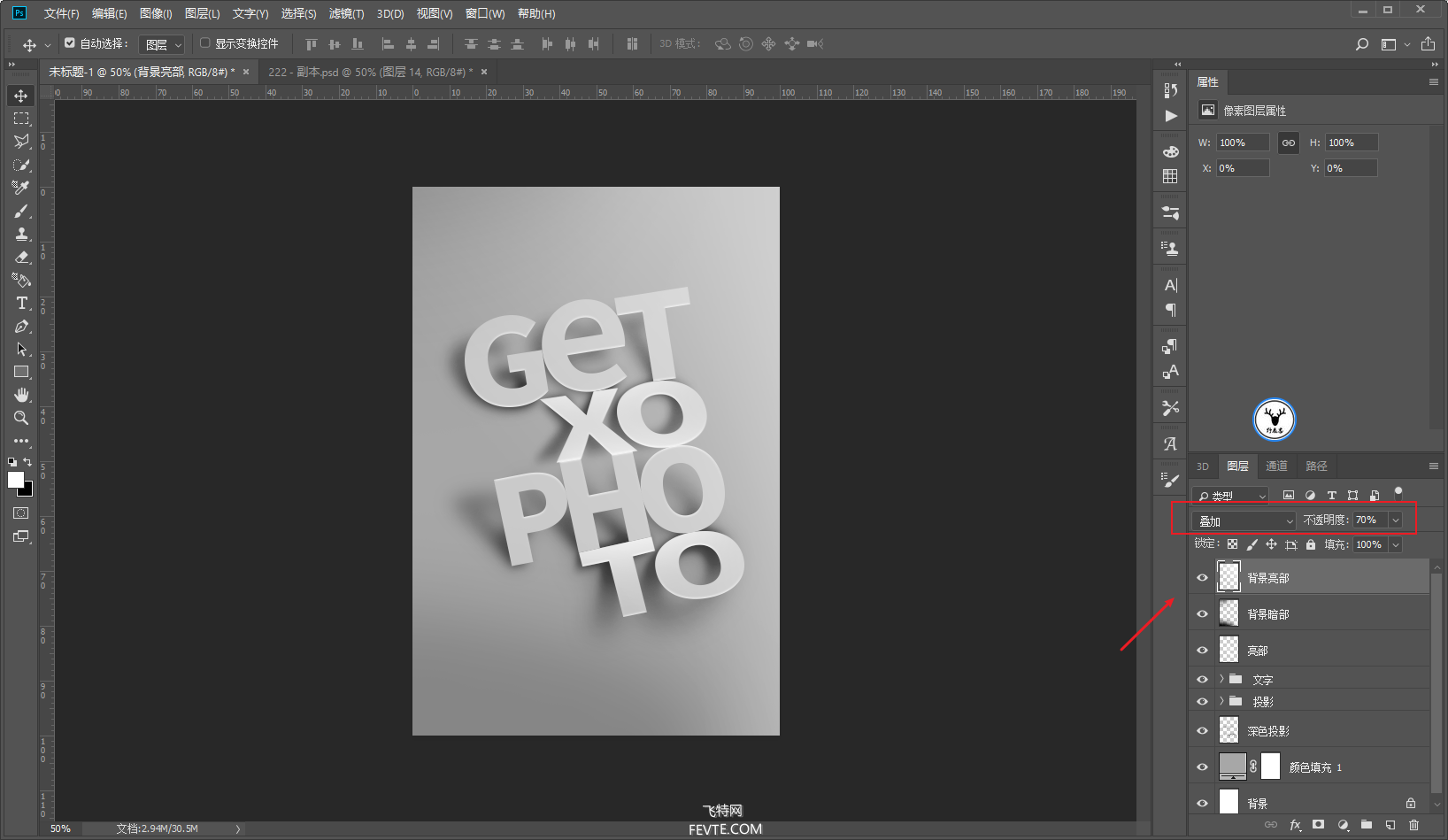This screenshot has width=1448, height=840.
Task: Open the Character panel icon
Action: 1171,285
